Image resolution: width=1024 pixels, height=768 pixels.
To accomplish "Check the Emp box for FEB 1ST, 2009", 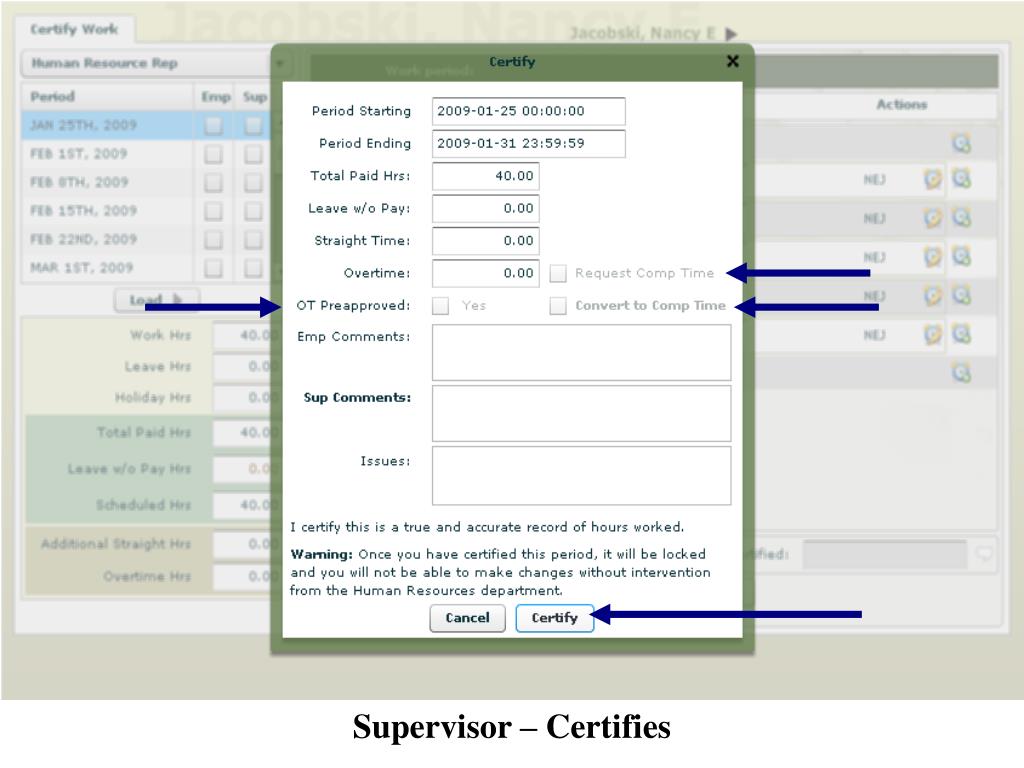I will pos(213,153).
